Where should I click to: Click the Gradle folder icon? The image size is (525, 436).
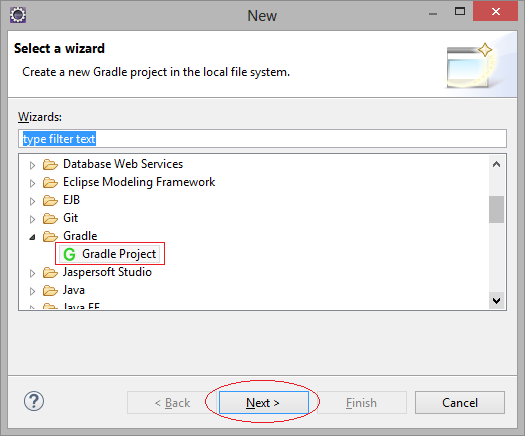(x=50, y=236)
